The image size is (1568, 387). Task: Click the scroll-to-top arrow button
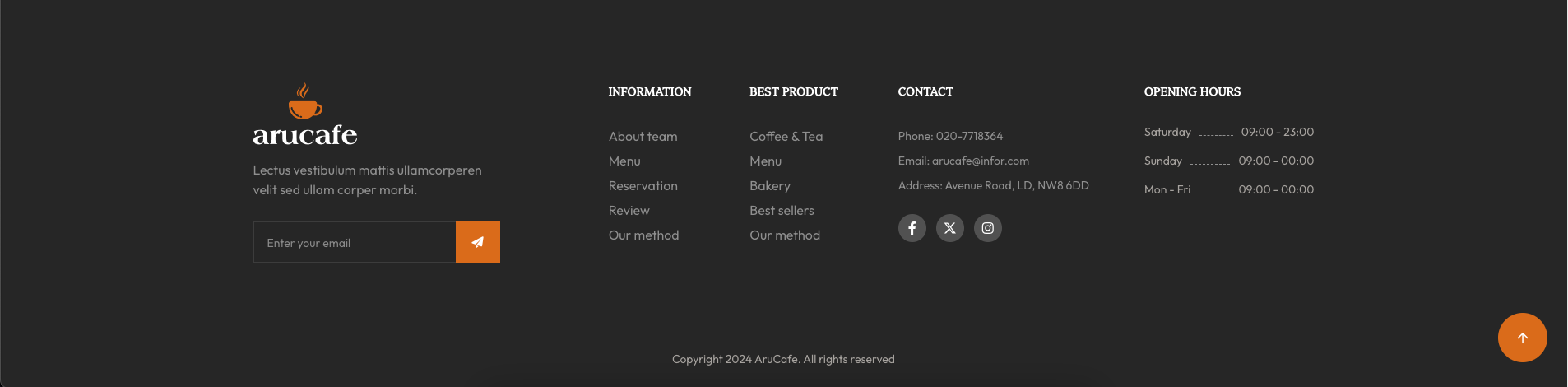coord(1522,338)
